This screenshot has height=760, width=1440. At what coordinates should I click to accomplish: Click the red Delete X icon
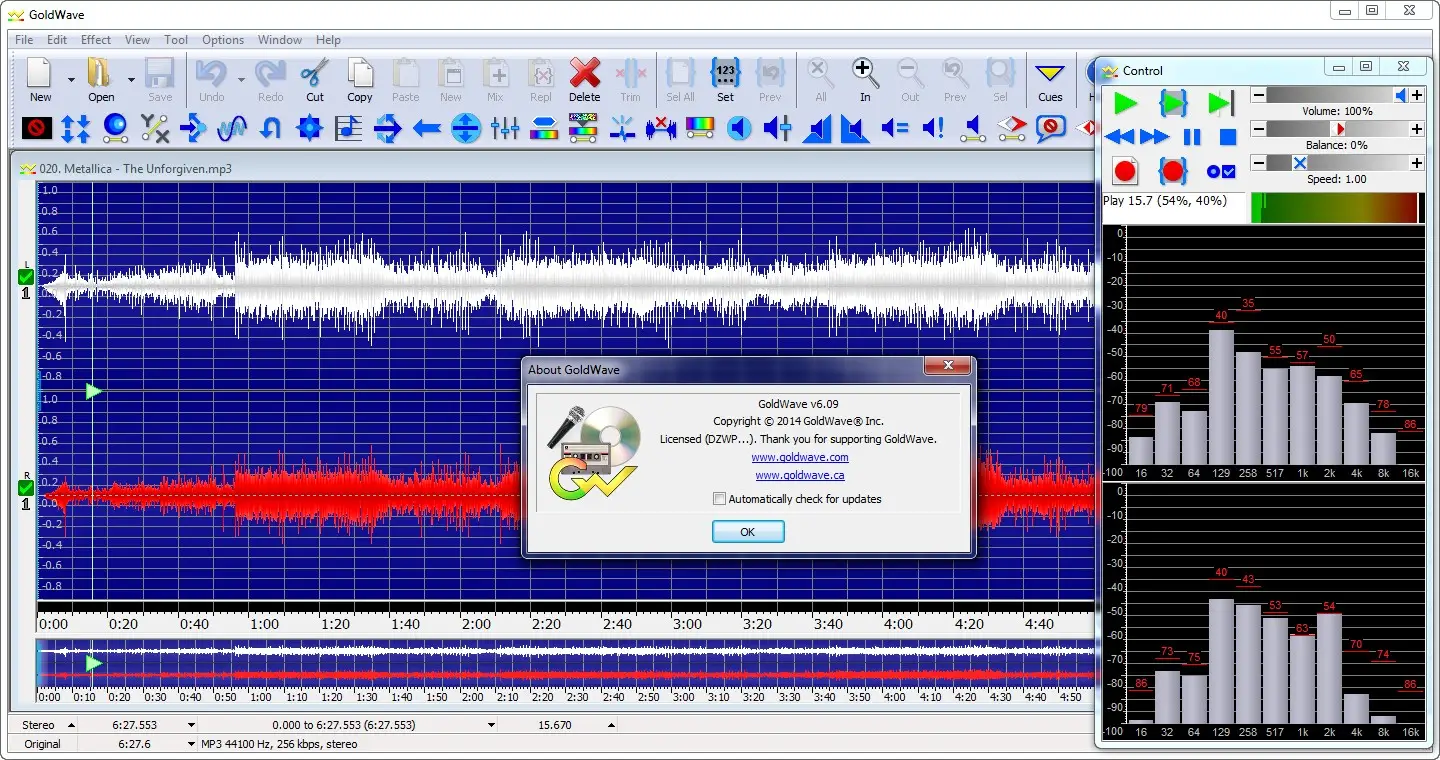point(585,73)
